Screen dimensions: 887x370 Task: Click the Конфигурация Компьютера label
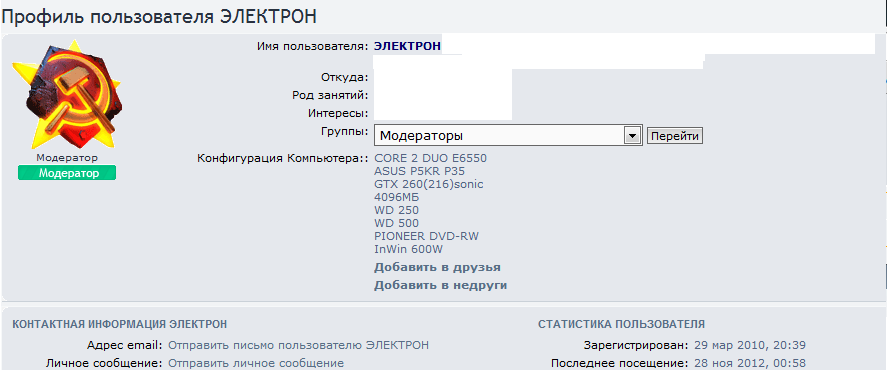(283, 158)
